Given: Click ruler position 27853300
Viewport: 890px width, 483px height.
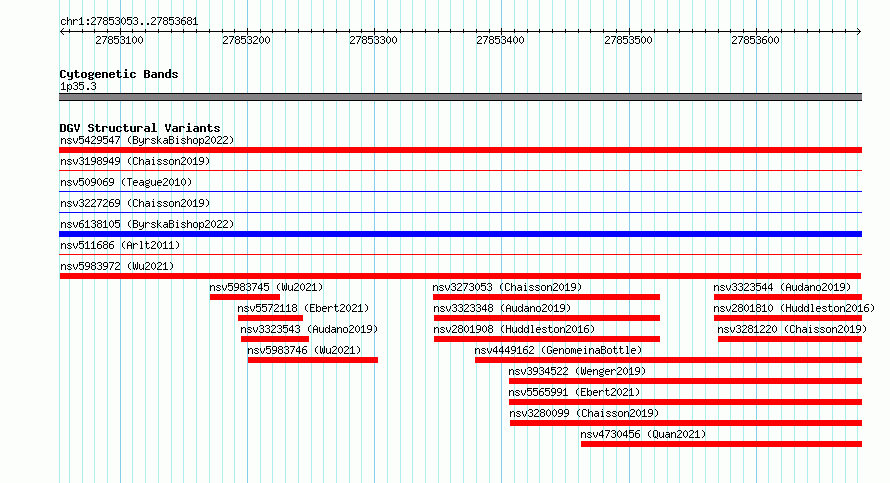Looking at the screenshot, I should coord(373,40).
